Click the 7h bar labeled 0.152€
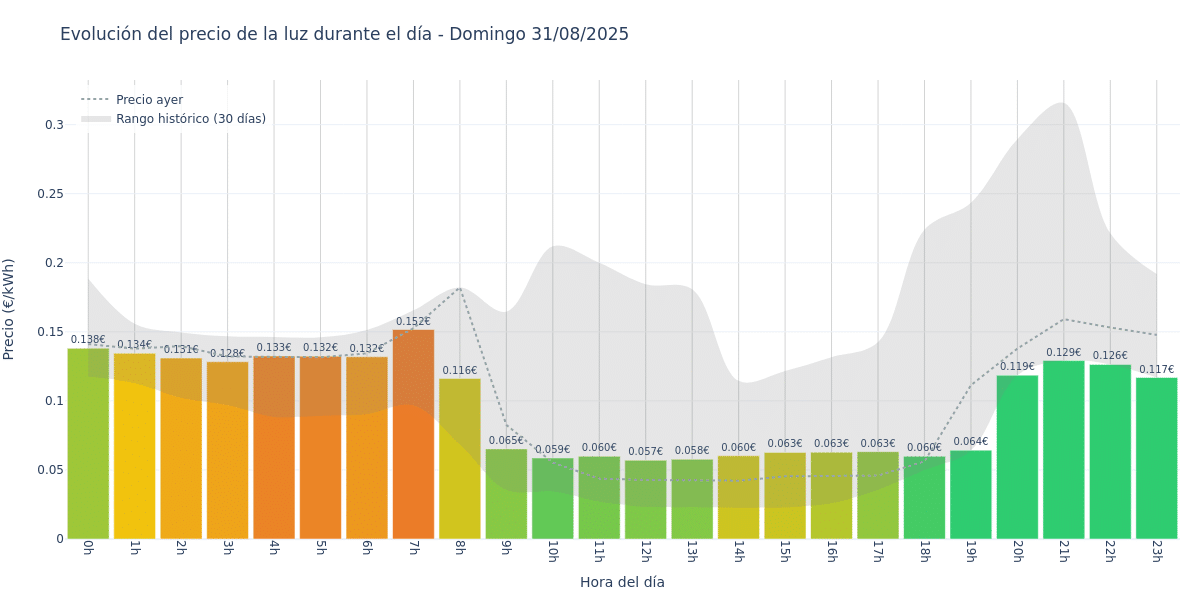The width and height of the screenshot is (1200, 600). coord(413,434)
